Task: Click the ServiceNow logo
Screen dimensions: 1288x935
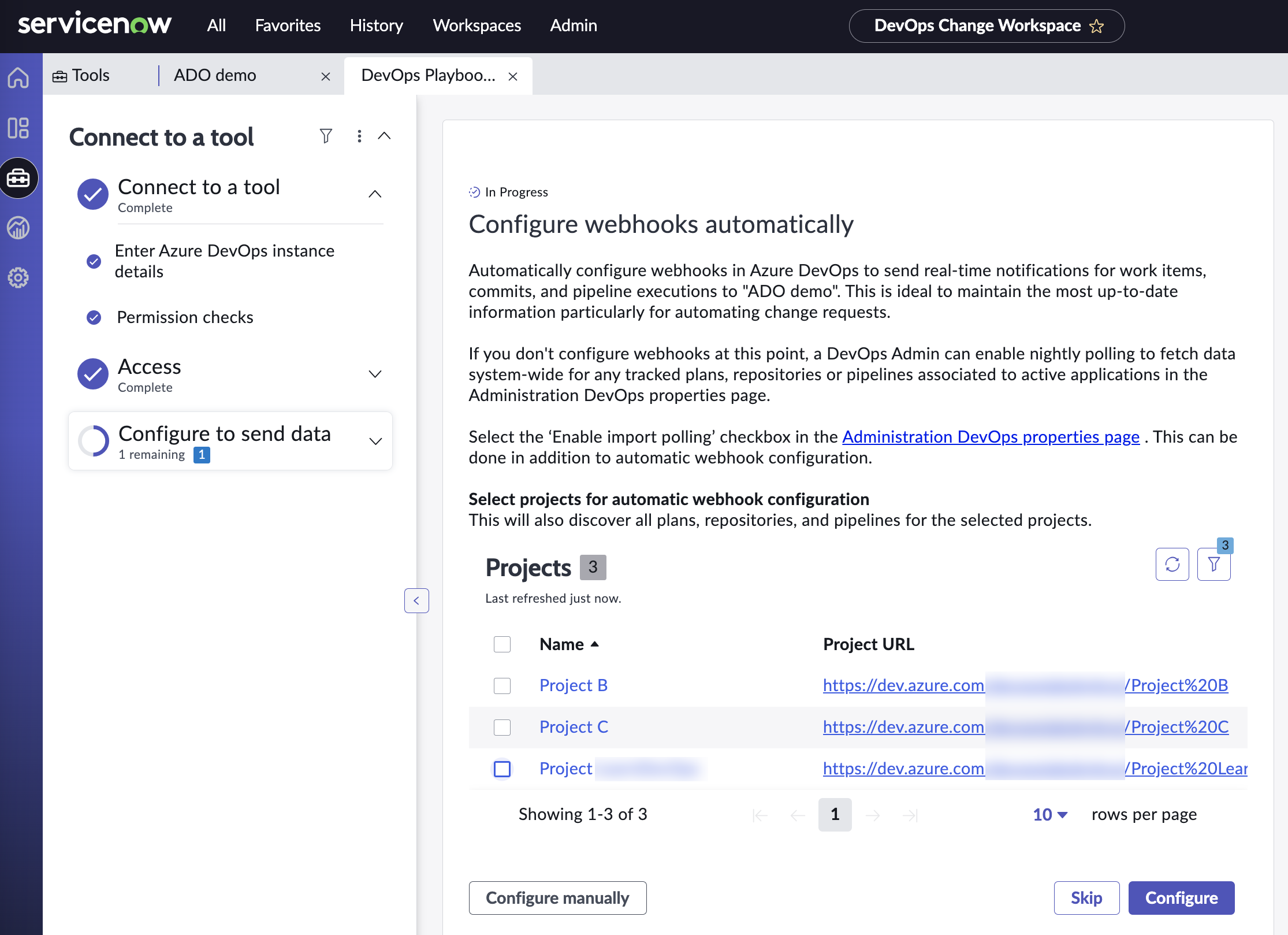Action: coord(95,25)
